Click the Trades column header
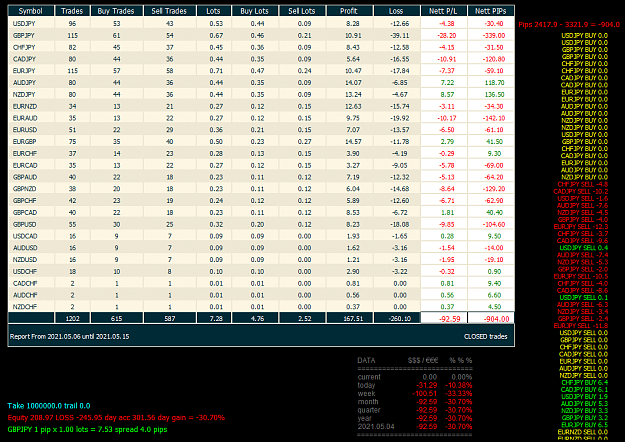 coord(72,11)
